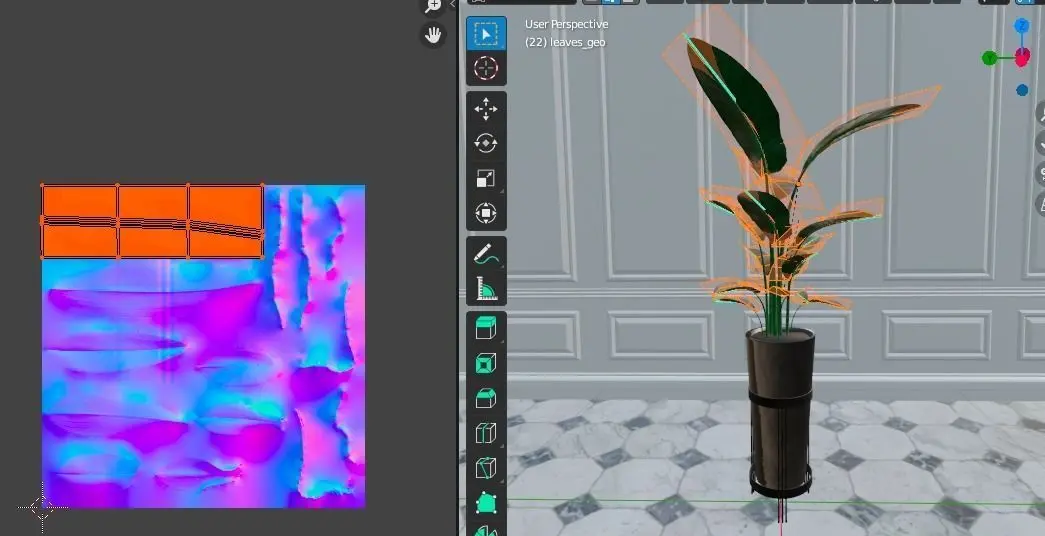
Task: Click the 'User Perspective' viewport label
Action: point(566,24)
